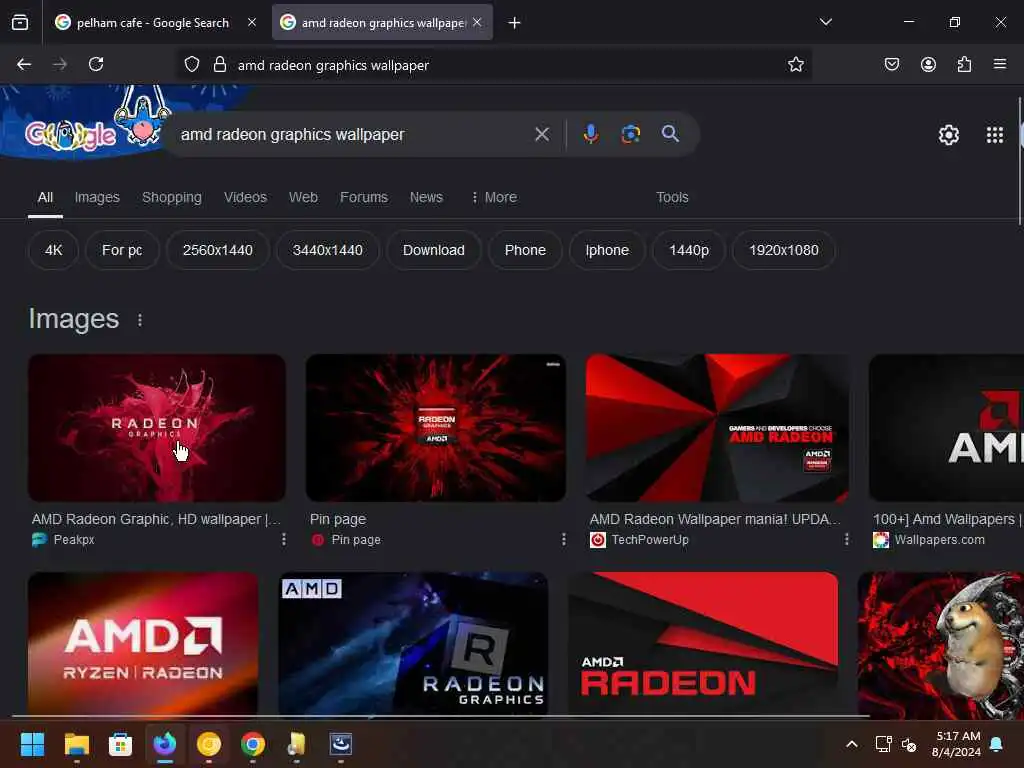Open the extensions puzzle icon
The image size is (1024, 768).
coord(964,64)
